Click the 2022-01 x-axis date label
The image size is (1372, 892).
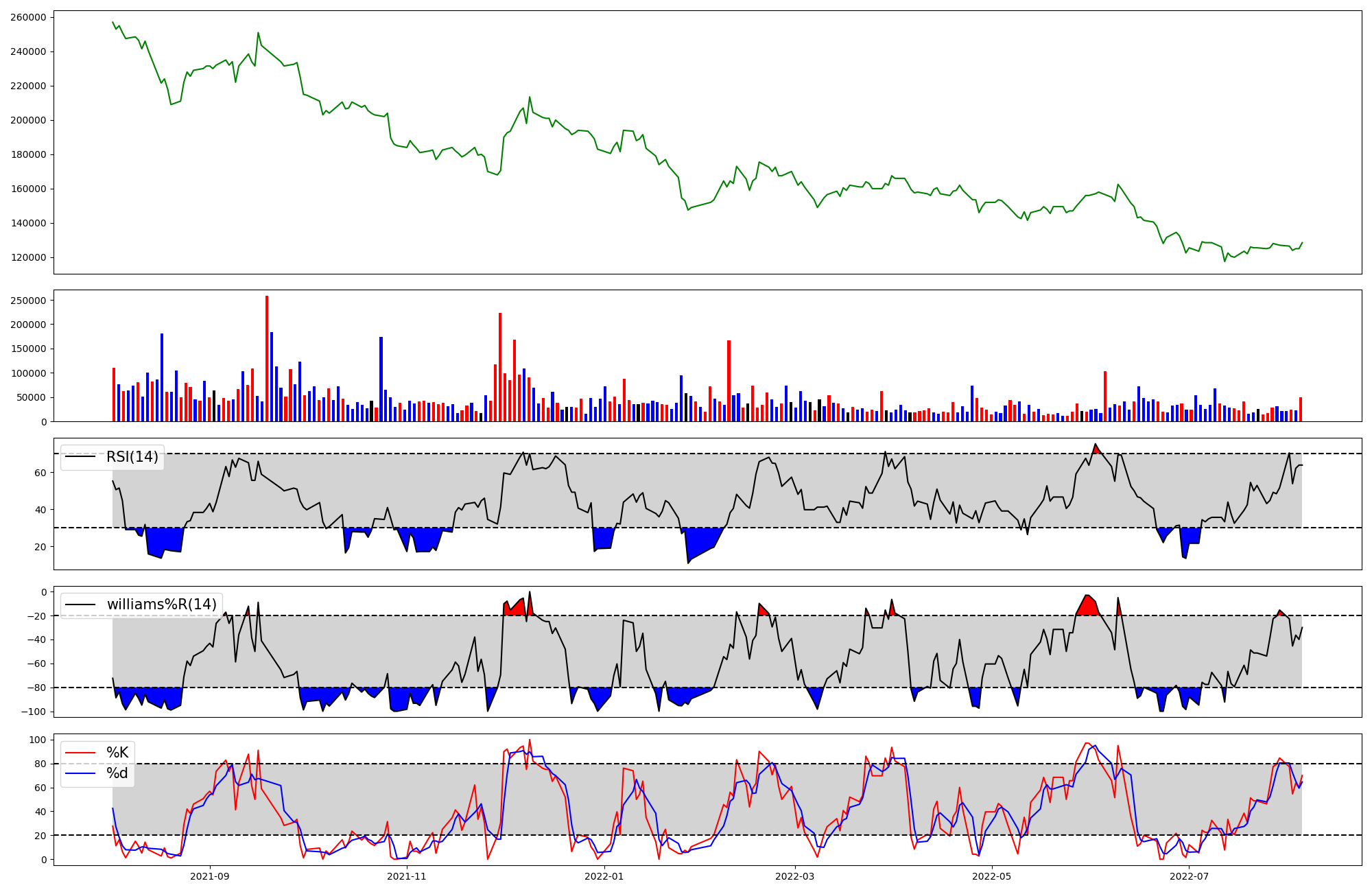click(604, 876)
